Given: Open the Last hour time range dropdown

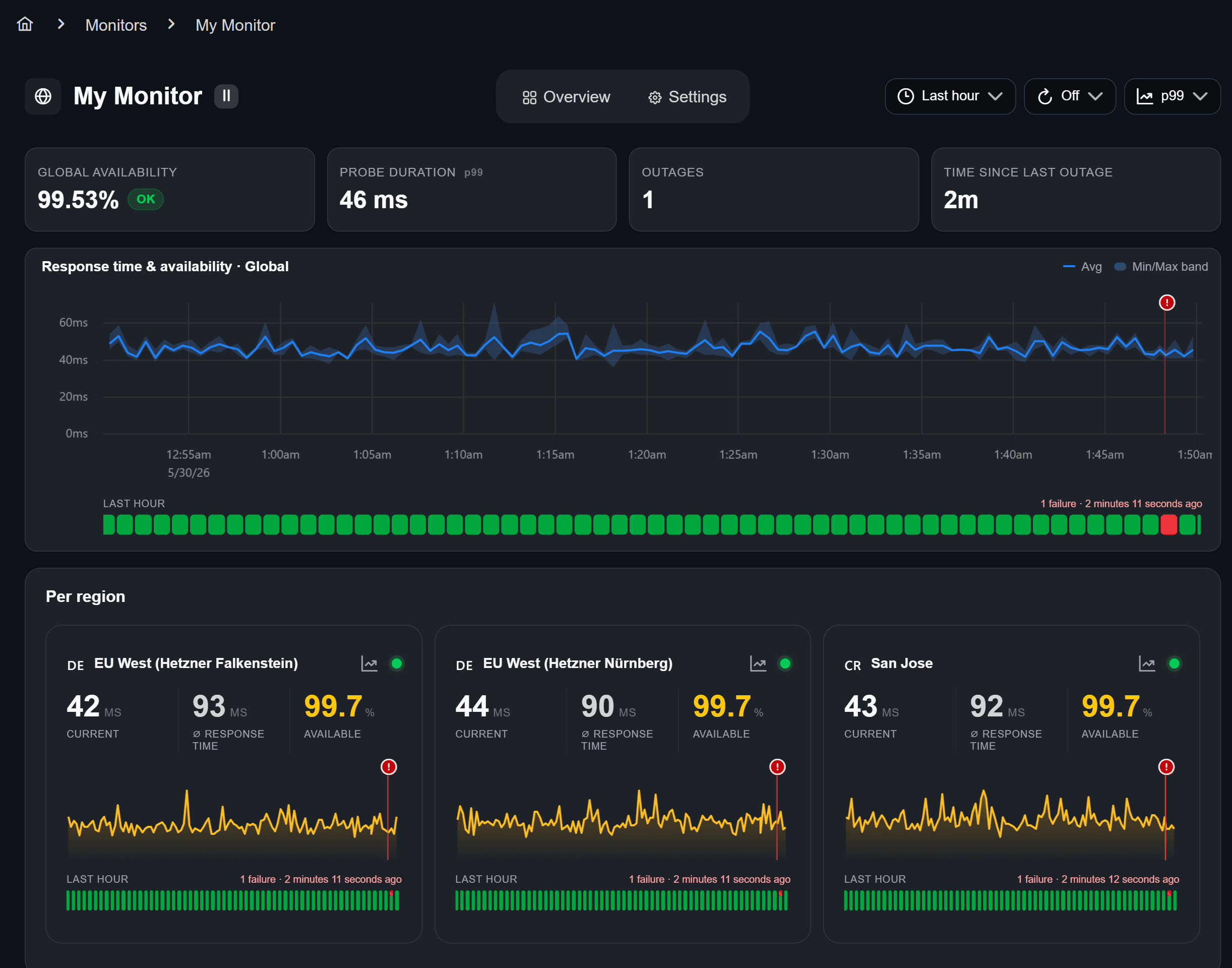Looking at the screenshot, I should pos(950,96).
